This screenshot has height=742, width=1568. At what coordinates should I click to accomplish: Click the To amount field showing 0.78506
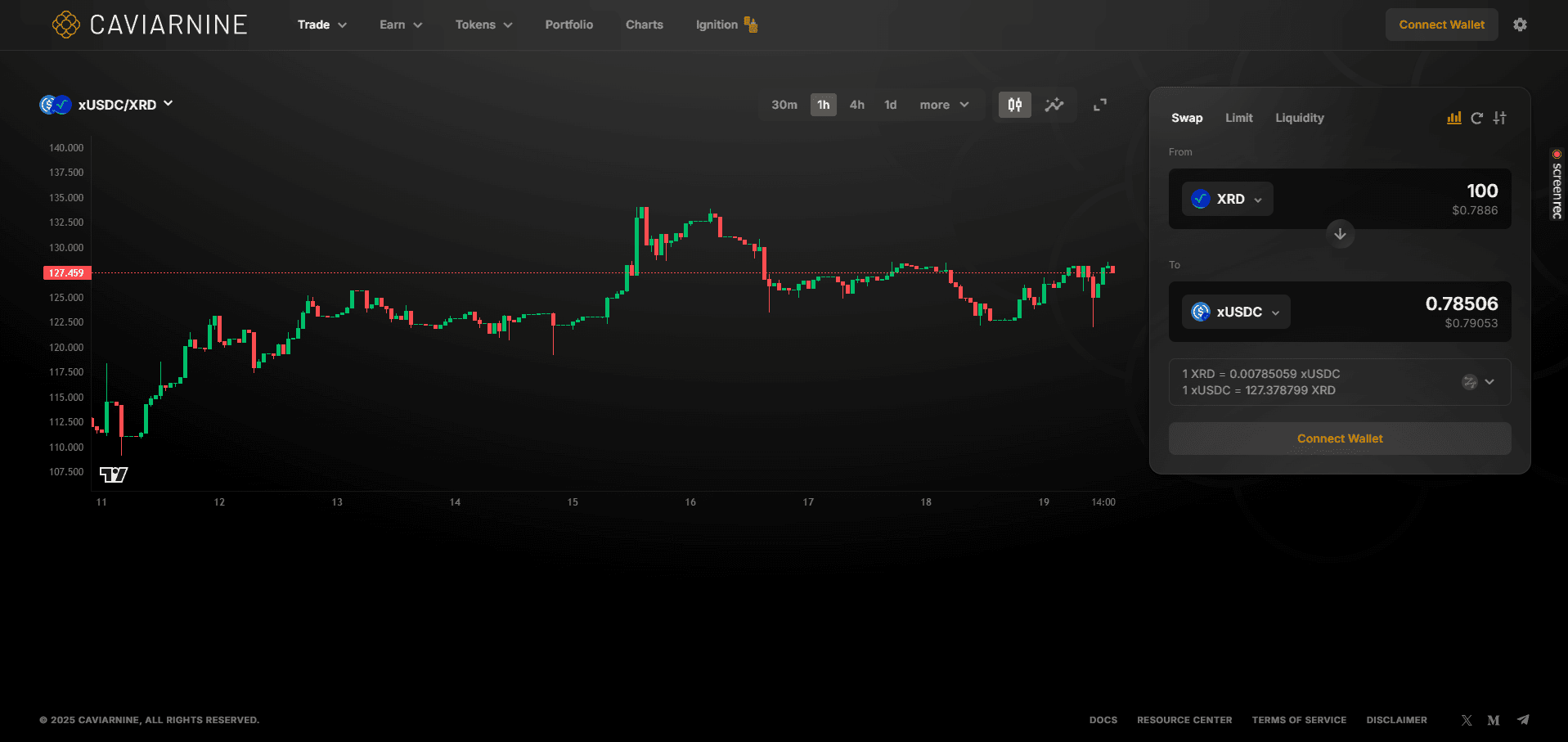[x=1462, y=304]
